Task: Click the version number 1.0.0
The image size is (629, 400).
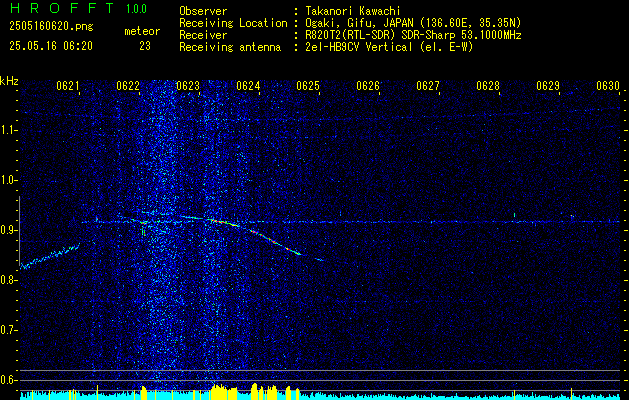Action: click(136, 9)
